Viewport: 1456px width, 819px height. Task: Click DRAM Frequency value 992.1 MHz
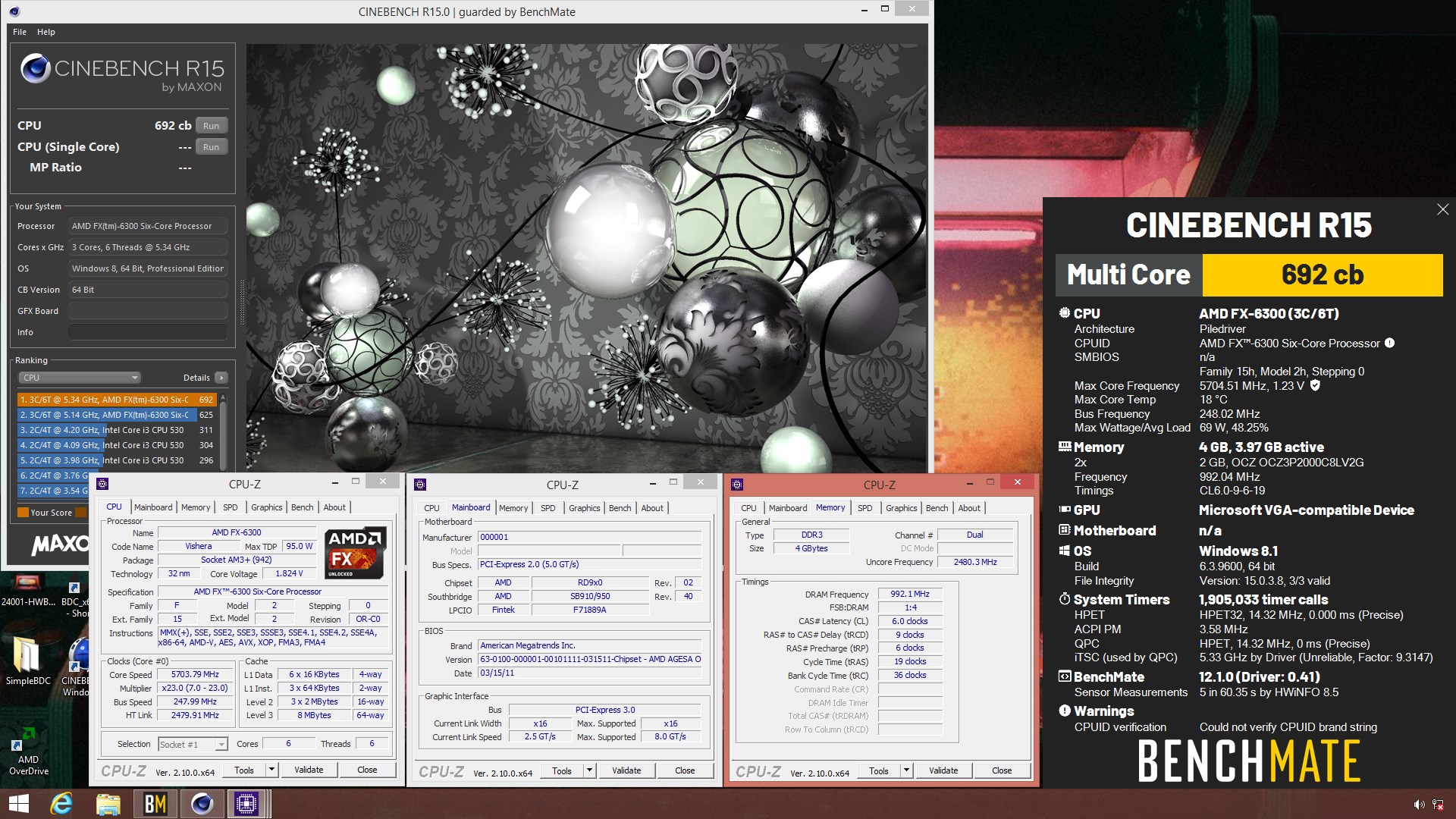[x=910, y=594]
